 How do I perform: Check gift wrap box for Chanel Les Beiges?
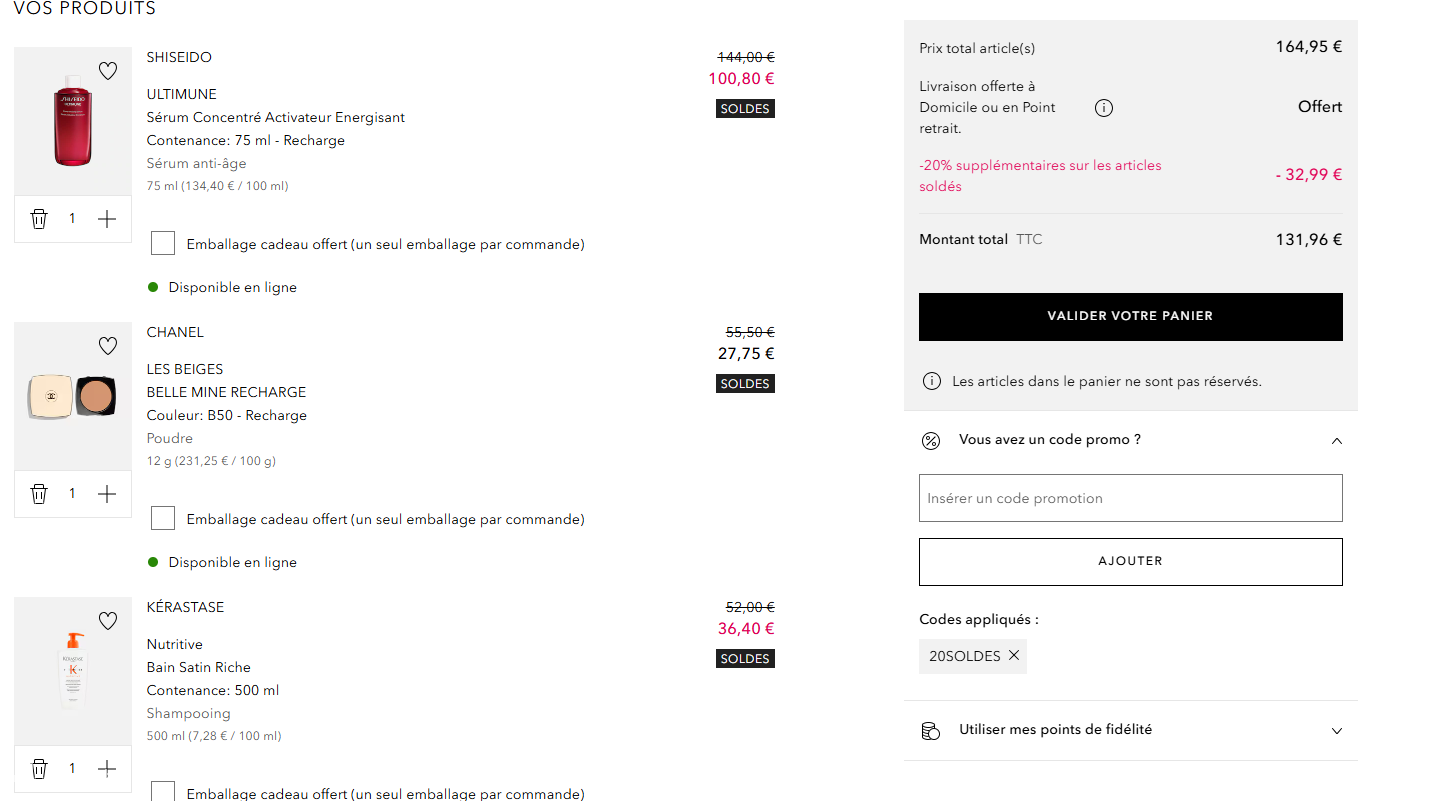point(163,518)
